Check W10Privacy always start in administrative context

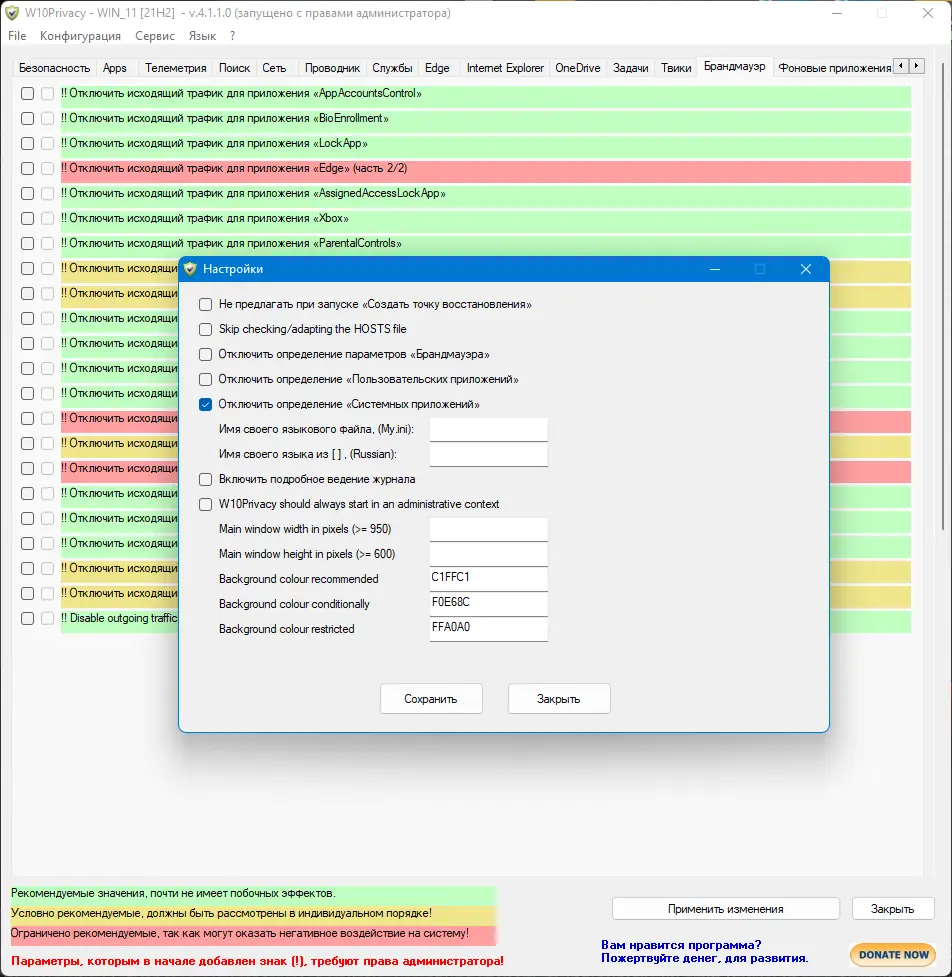click(x=206, y=504)
